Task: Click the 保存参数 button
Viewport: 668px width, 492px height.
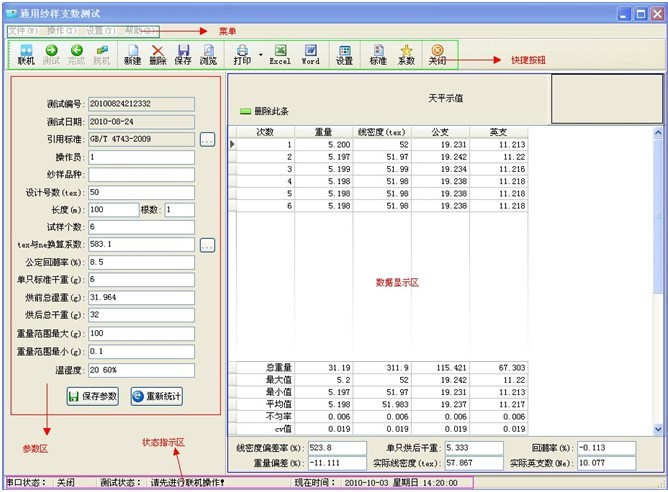Action: [x=93, y=396]
